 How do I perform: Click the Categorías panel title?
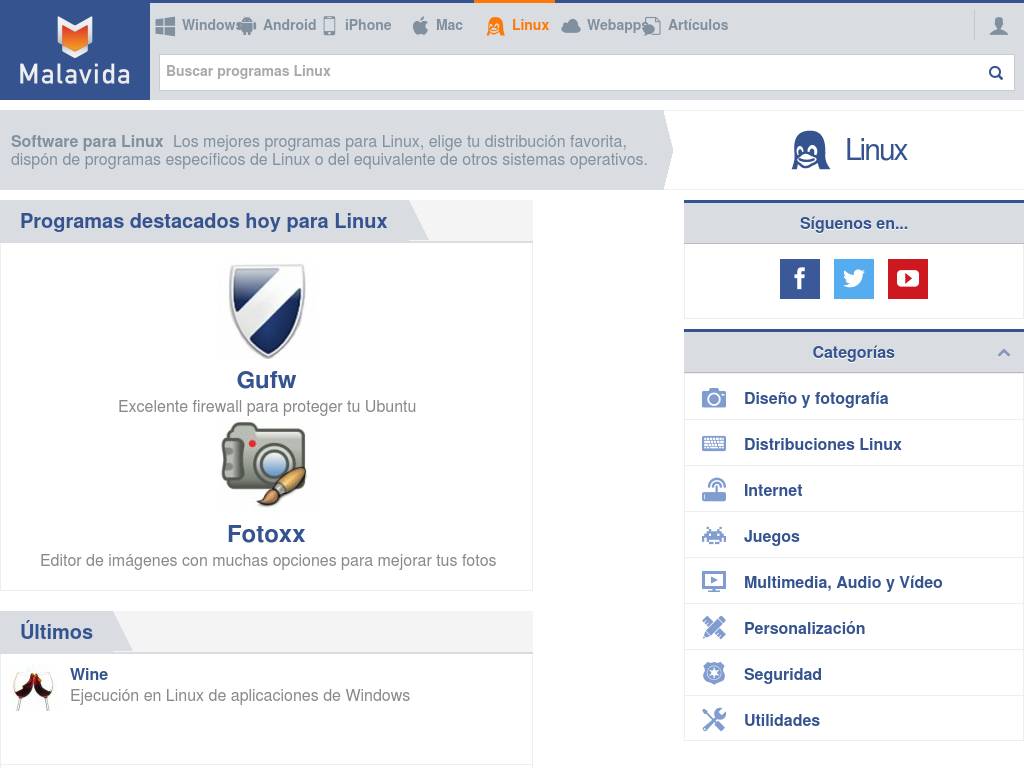coord(853,352)
